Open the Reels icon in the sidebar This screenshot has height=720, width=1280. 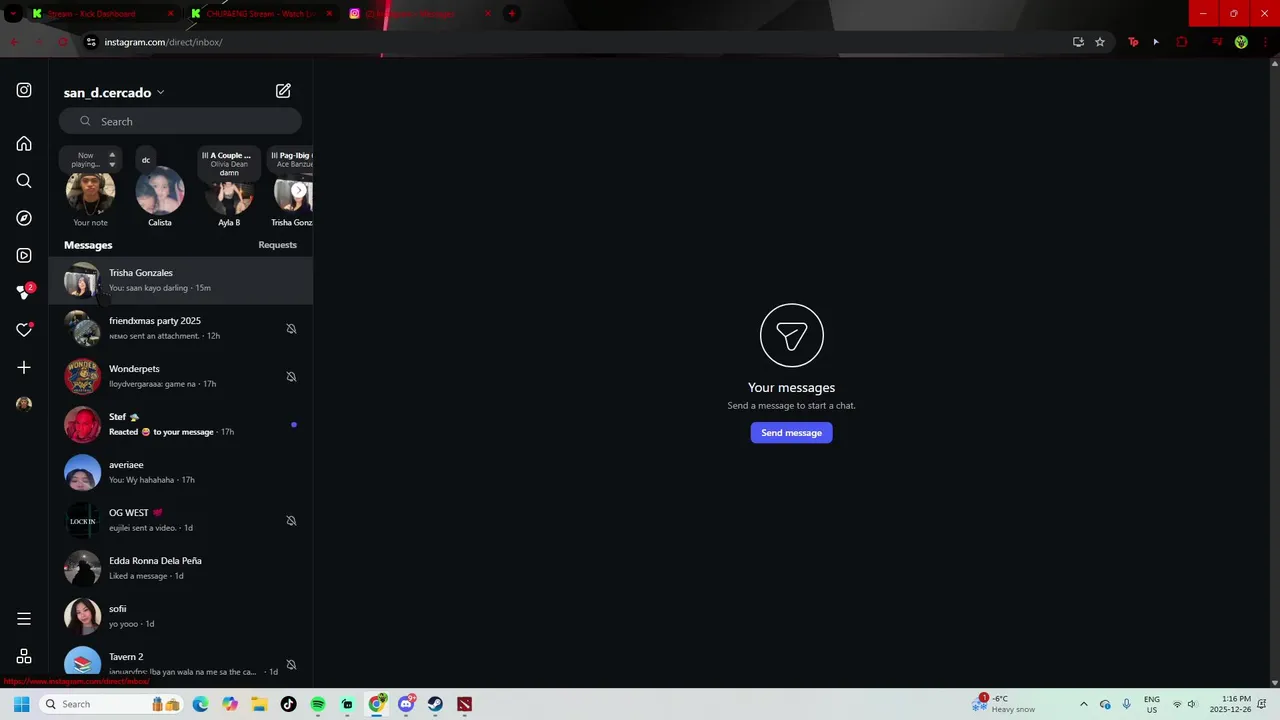(24, 255)
